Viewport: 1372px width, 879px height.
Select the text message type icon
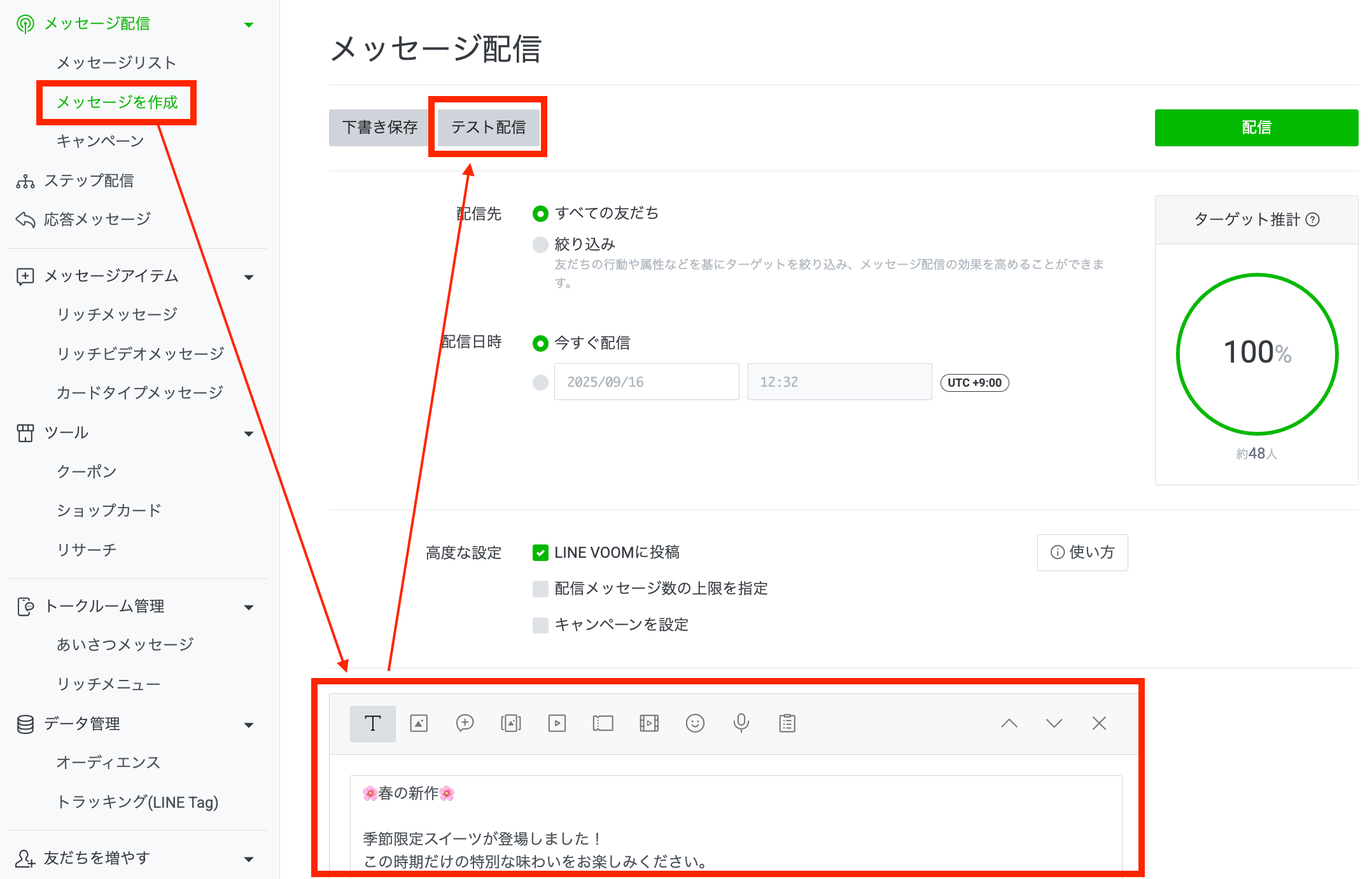pyautogui.click(x=372, y=723)
